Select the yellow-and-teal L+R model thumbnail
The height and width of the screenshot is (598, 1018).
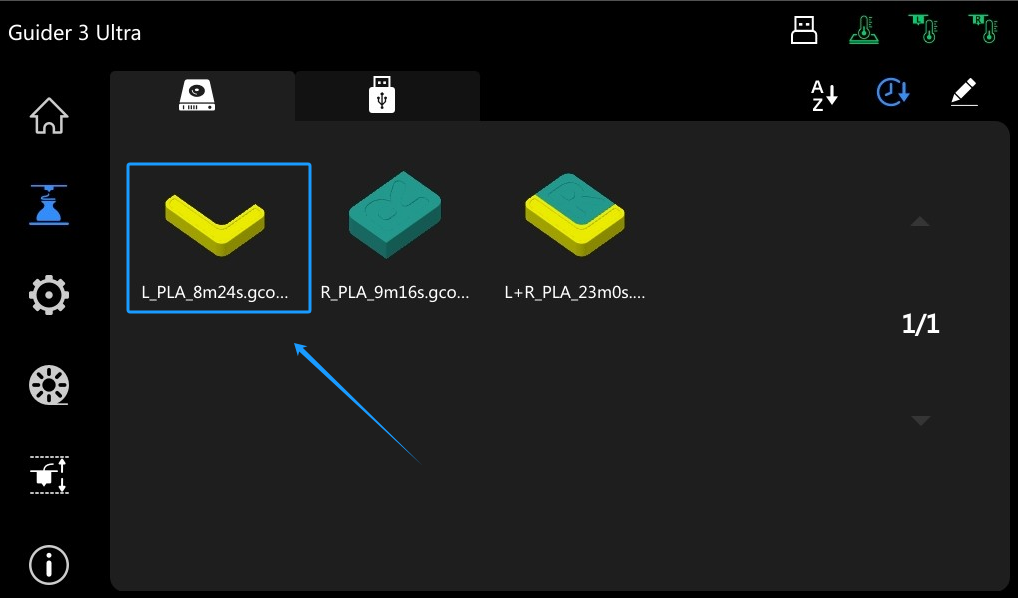[575, 214]
